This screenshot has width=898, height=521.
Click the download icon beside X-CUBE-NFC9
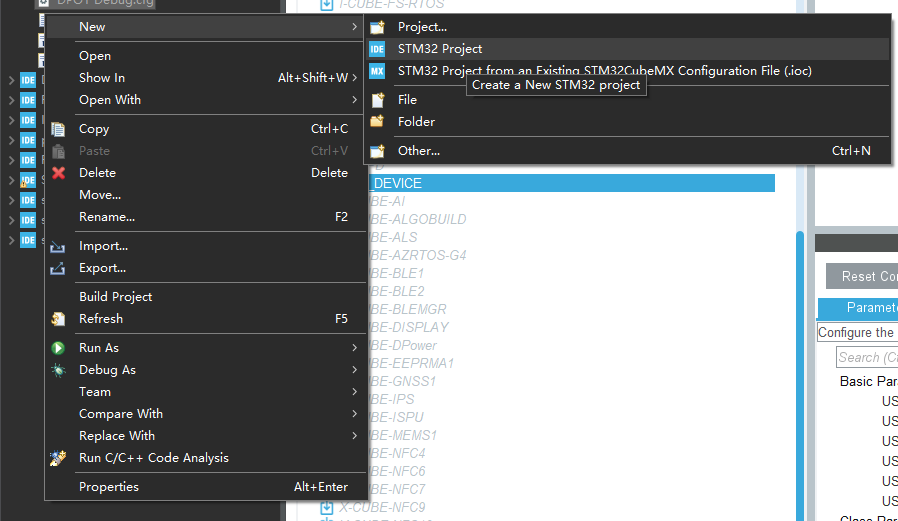tap(326, 508)
